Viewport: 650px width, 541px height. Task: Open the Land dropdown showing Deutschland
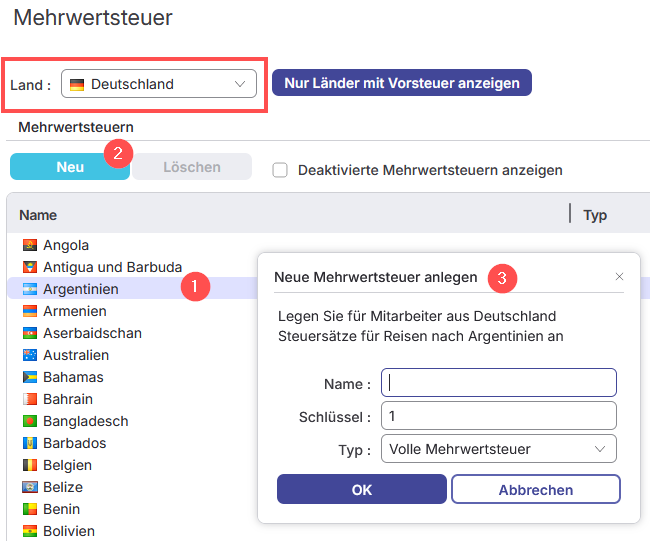tap(159, 84)
